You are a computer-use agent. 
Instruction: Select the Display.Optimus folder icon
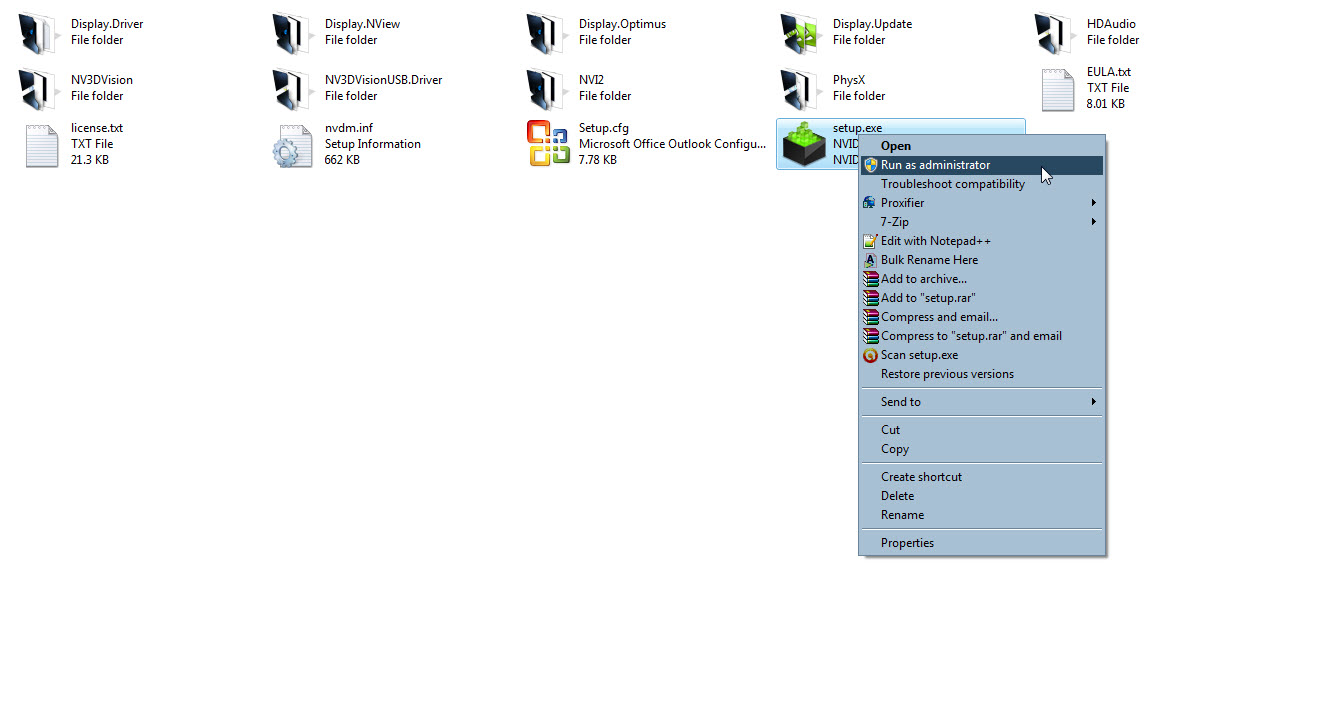[x=548, y=33]
